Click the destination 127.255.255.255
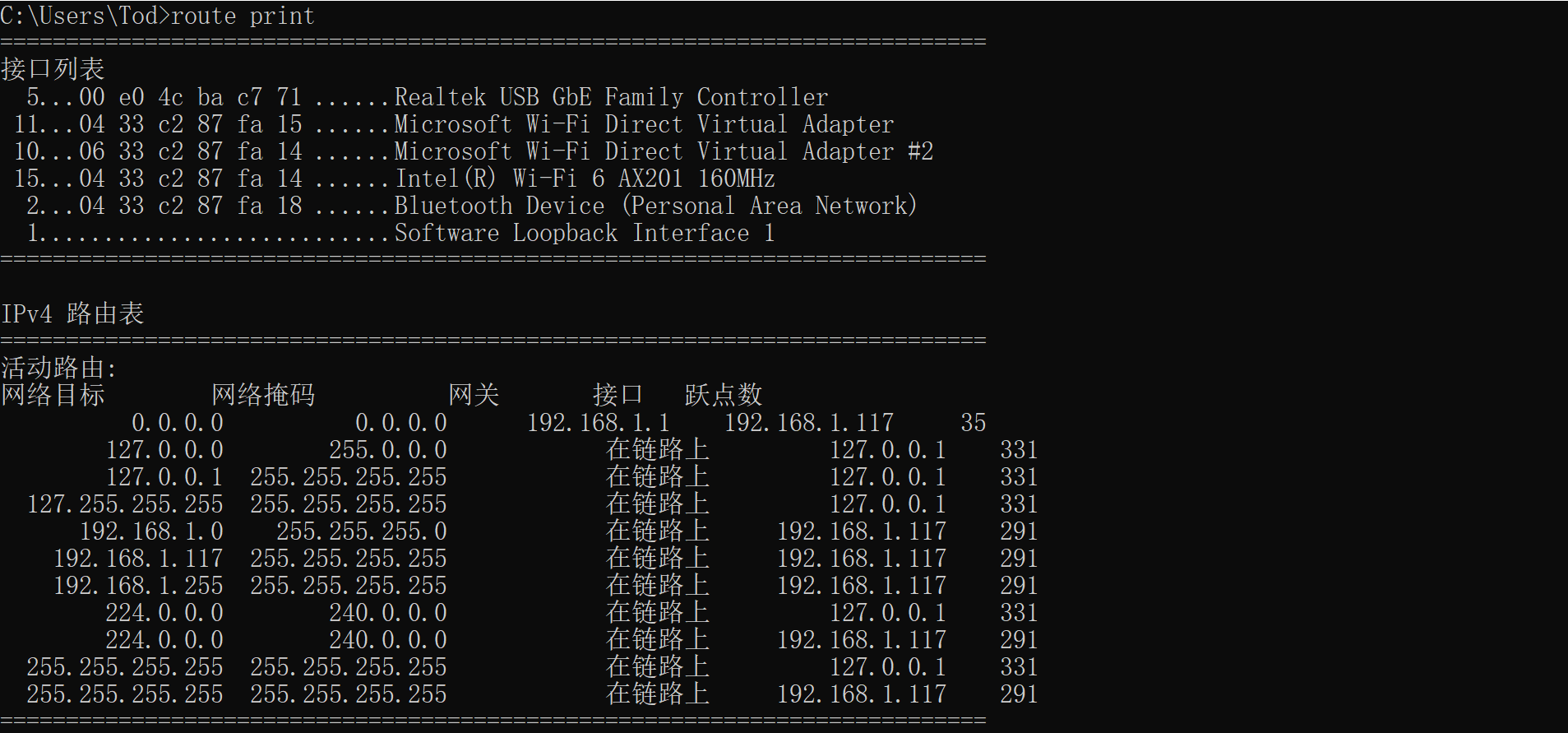This screenshot has width=1568, height=733. (125, 504)
